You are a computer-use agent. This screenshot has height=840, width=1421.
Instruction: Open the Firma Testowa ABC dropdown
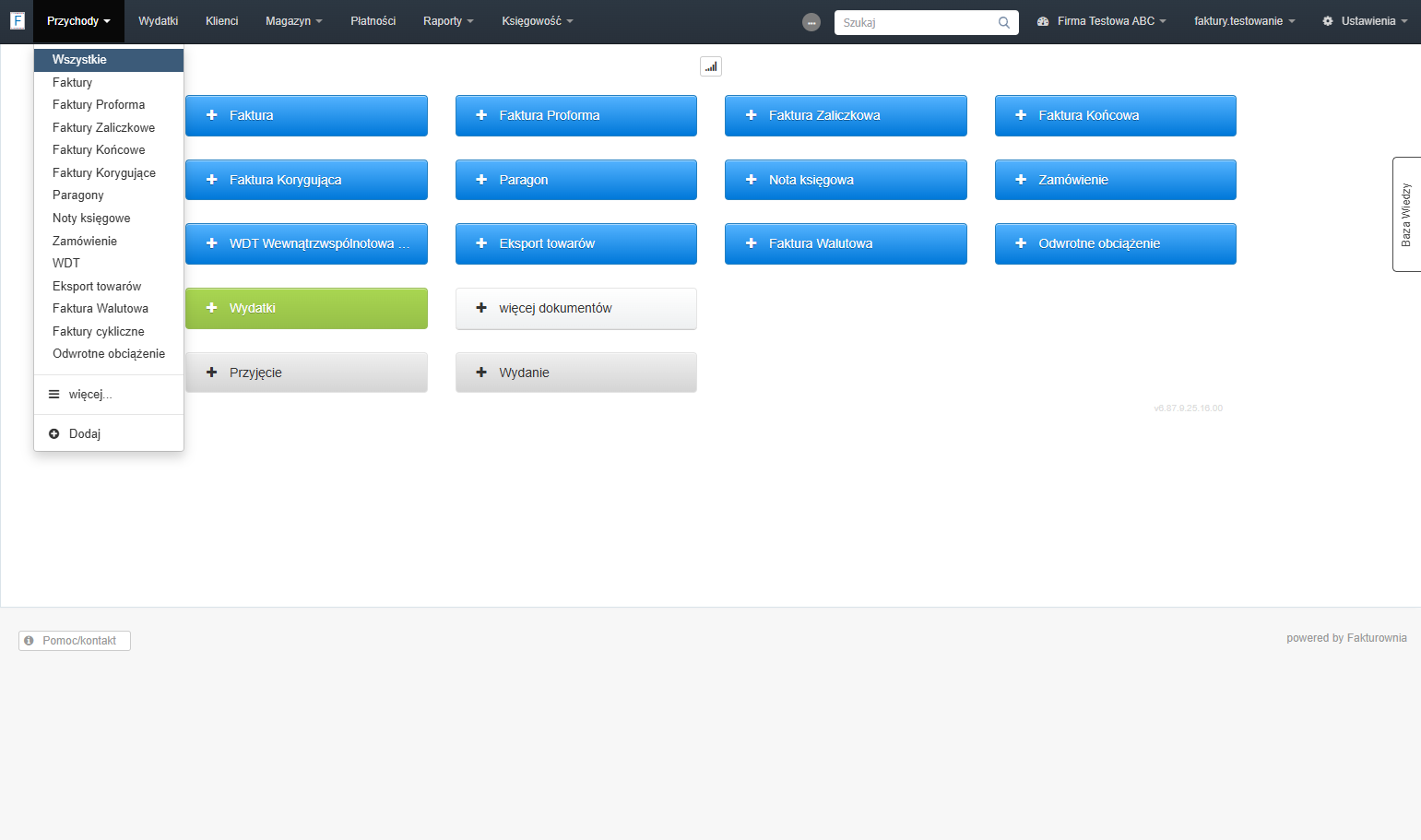1102,21
